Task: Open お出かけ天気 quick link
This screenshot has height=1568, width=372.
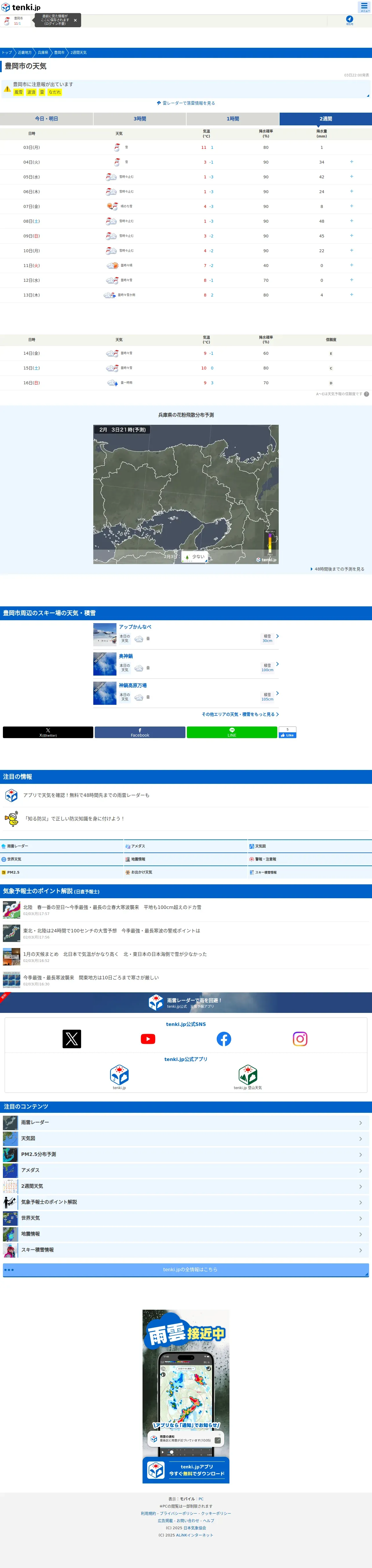Action: pyautogui.click(x=186, y=872)
